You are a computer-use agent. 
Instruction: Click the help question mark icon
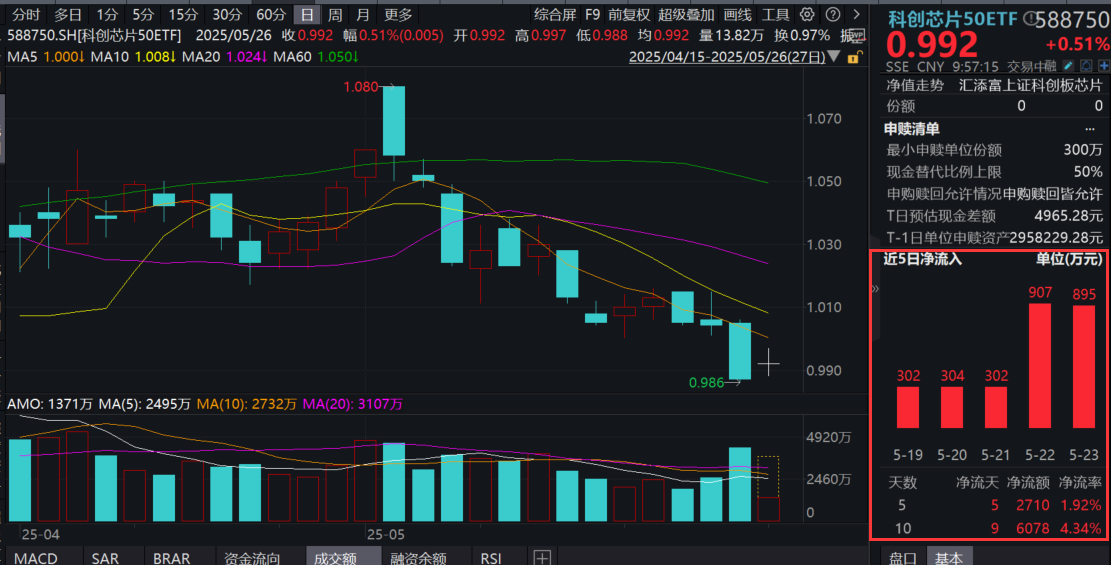click(x=831, y=15)
